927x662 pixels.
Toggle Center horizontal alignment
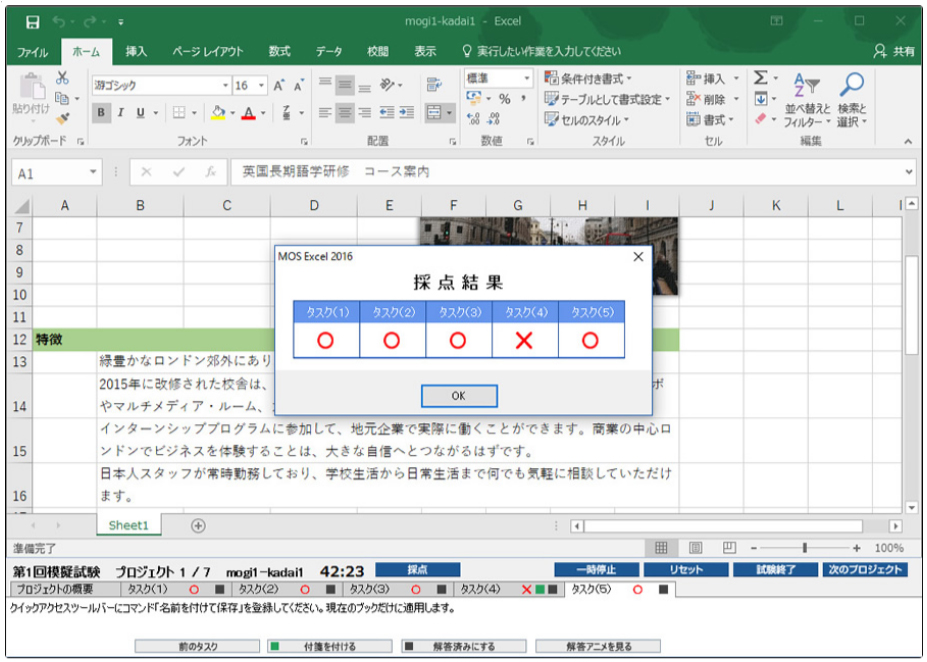(345, 112)
